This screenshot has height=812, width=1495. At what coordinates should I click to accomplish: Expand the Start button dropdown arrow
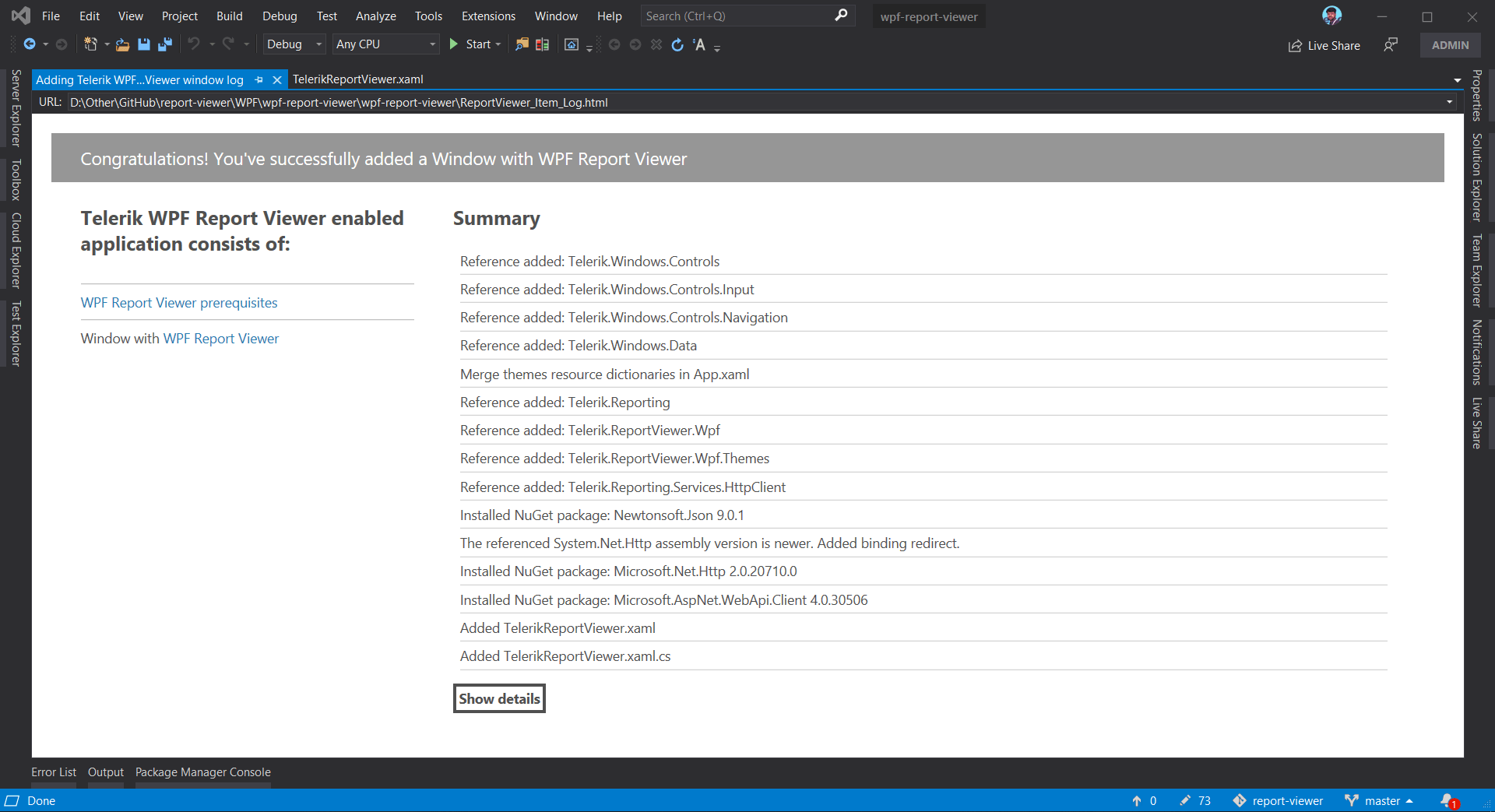pyautogui.click(x=498, y=44)
